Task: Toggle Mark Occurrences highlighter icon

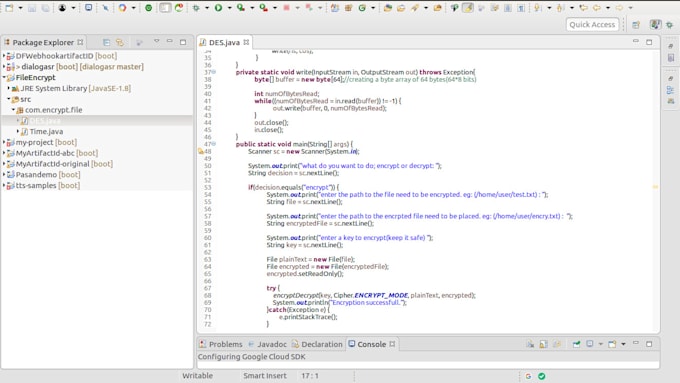Action: coord(468,7)
